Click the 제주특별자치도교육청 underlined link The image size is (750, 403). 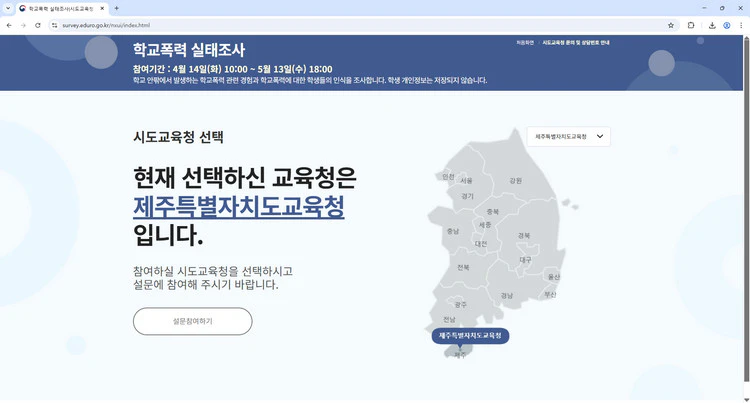238,207
